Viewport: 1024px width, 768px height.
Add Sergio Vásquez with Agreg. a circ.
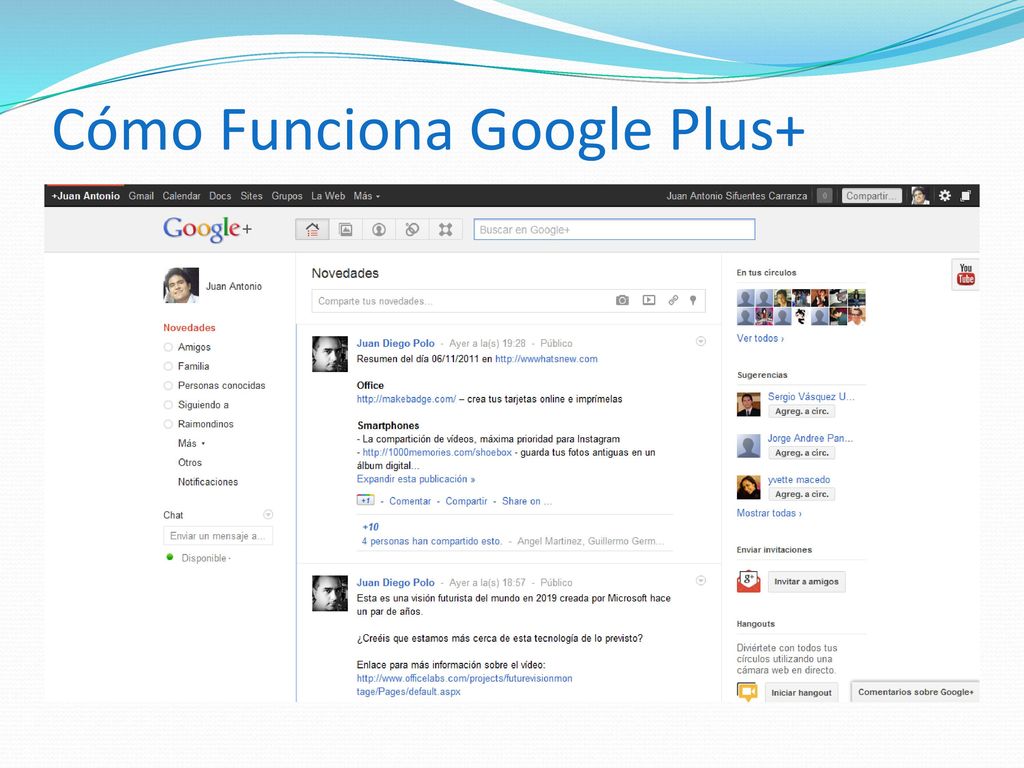(x=801, y=411)
